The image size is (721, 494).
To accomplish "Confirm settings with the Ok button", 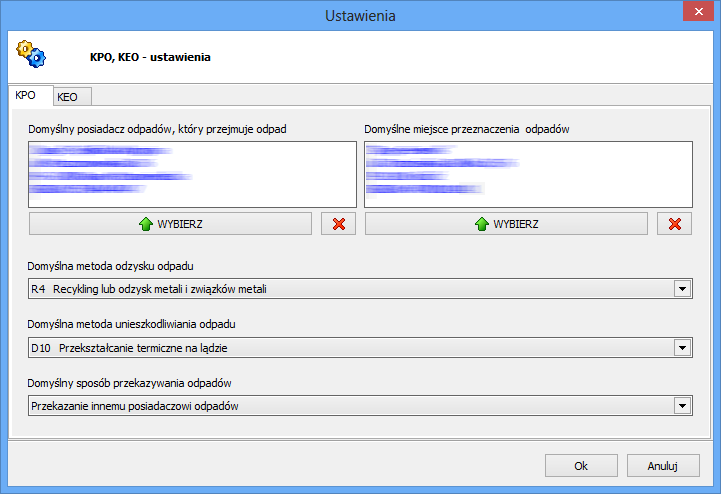I will [x=581, y=466].
